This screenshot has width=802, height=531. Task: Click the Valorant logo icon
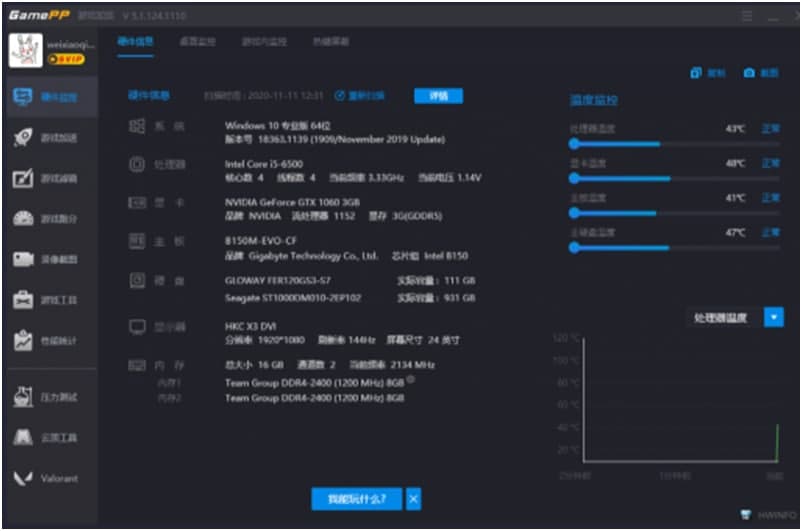tap(23, 478)
